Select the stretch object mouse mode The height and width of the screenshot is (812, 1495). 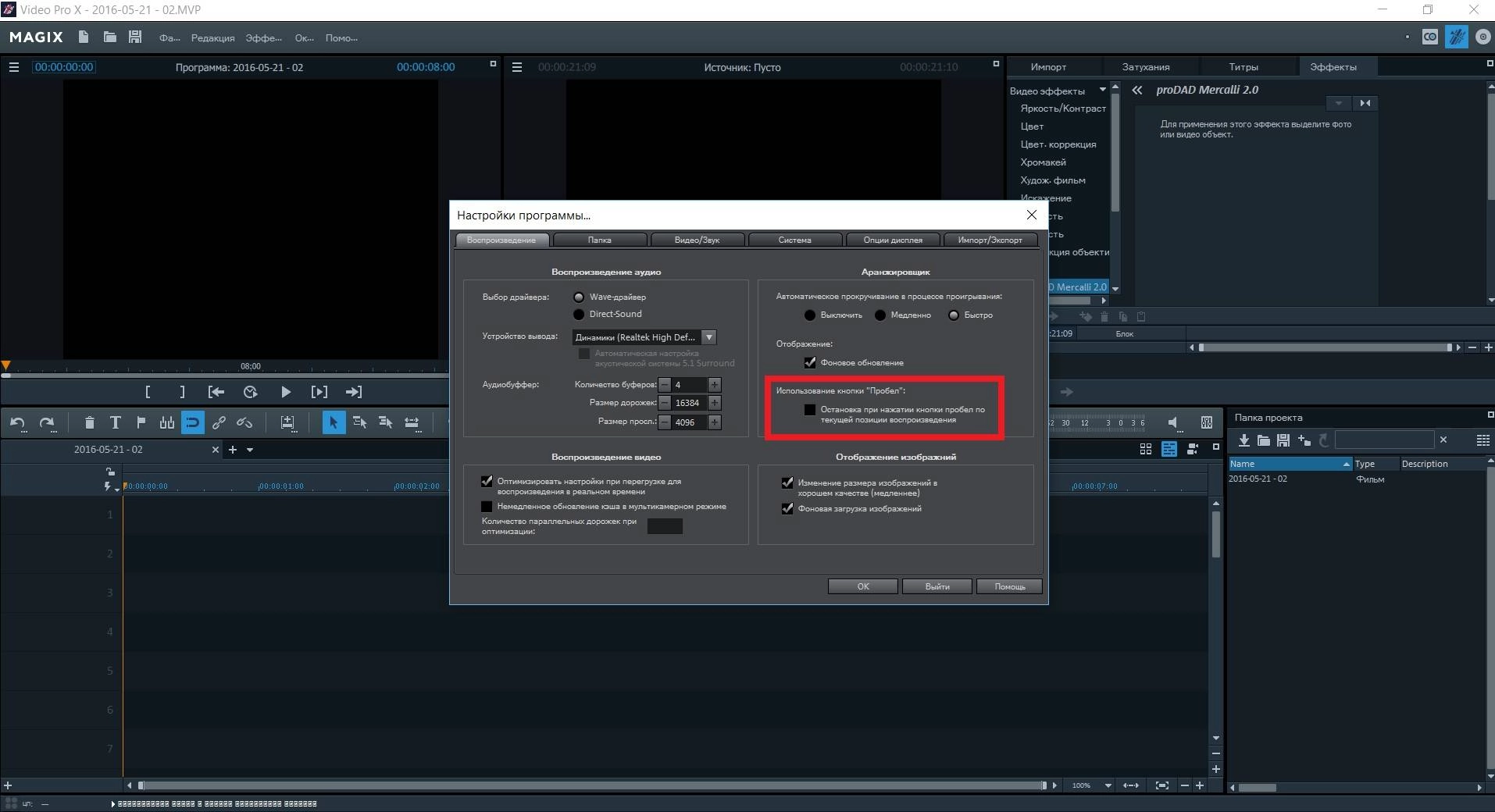coord(412,422)
